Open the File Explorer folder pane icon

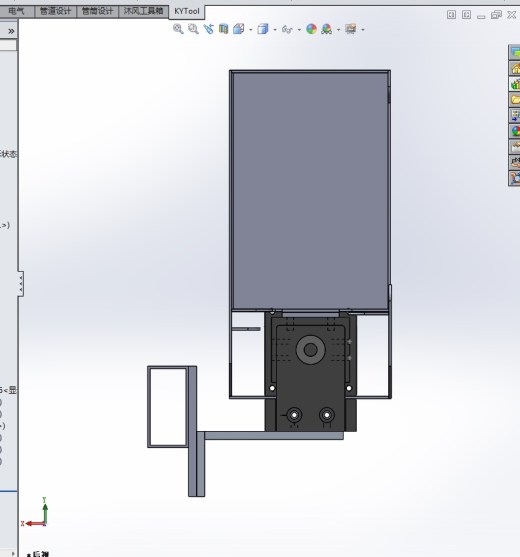pos(515,99)
